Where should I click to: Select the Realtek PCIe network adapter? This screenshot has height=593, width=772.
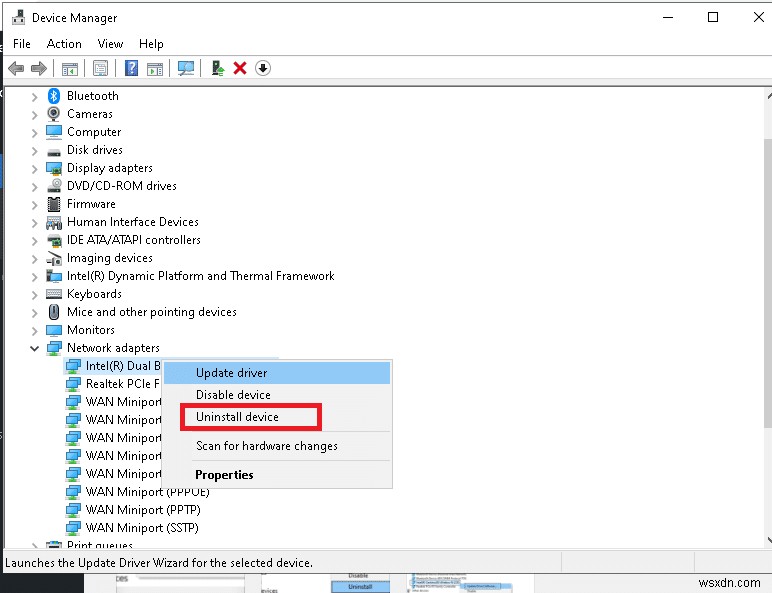(123, 384)
